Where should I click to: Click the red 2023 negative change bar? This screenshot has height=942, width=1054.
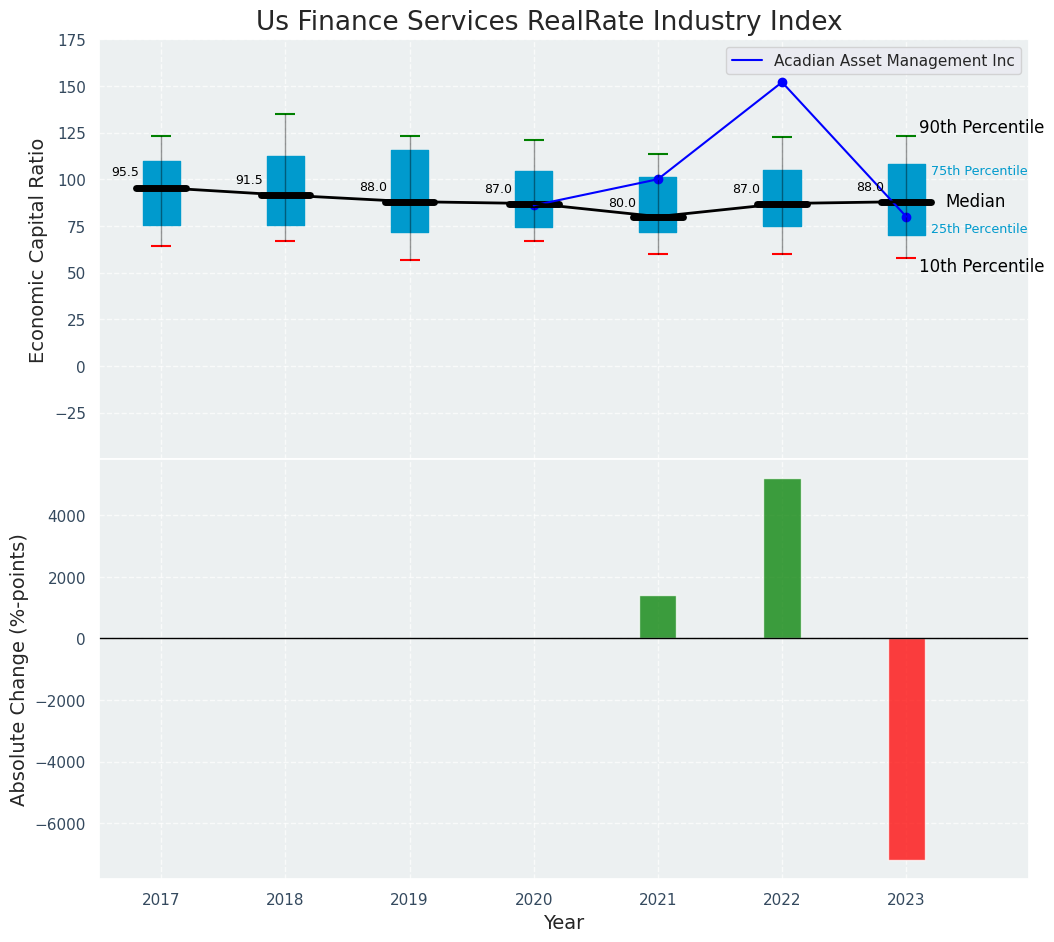pos(906,748)
